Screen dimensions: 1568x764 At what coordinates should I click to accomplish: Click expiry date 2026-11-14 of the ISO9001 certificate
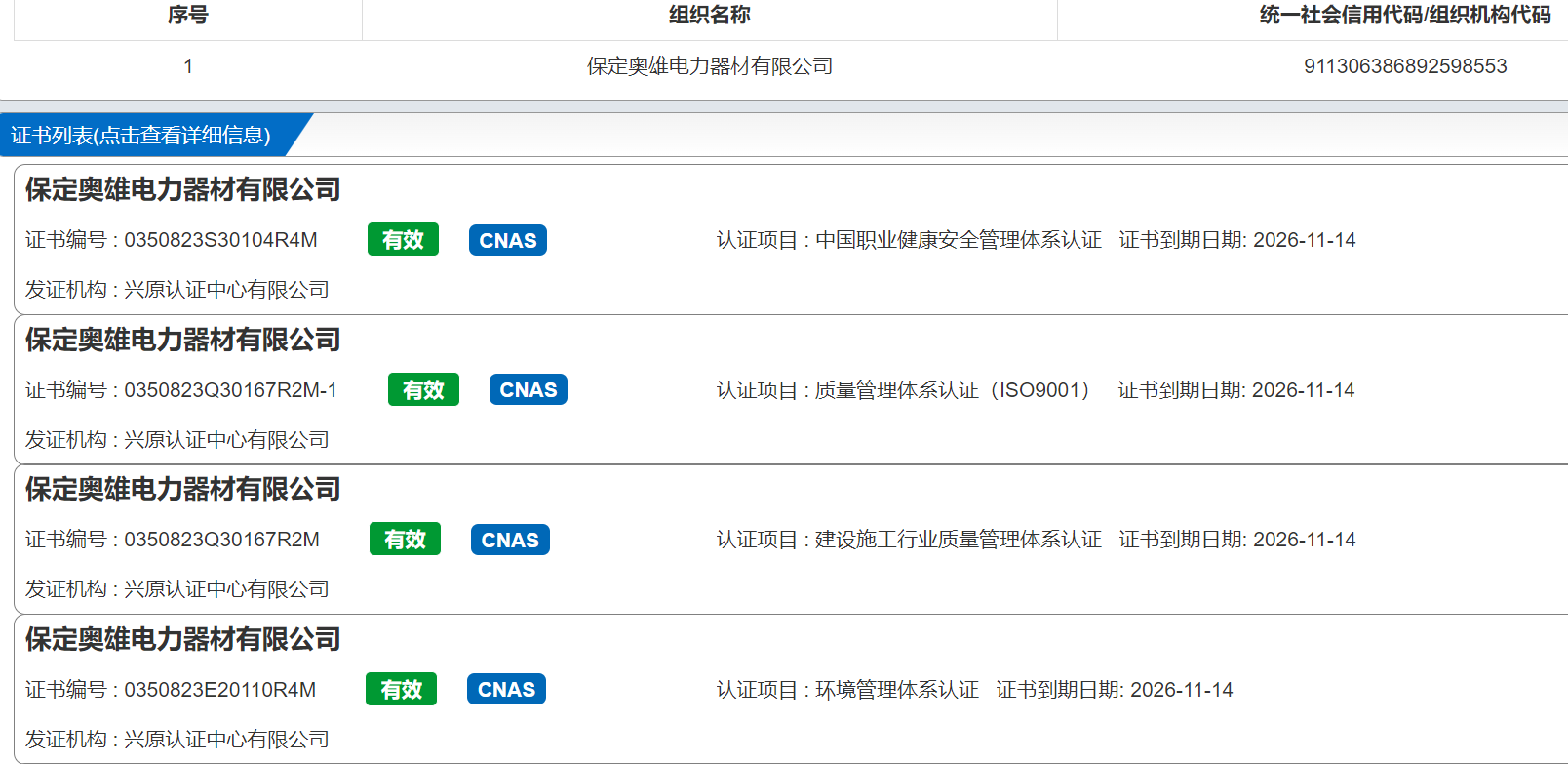pyautogui.click(x=1303, y=390)
